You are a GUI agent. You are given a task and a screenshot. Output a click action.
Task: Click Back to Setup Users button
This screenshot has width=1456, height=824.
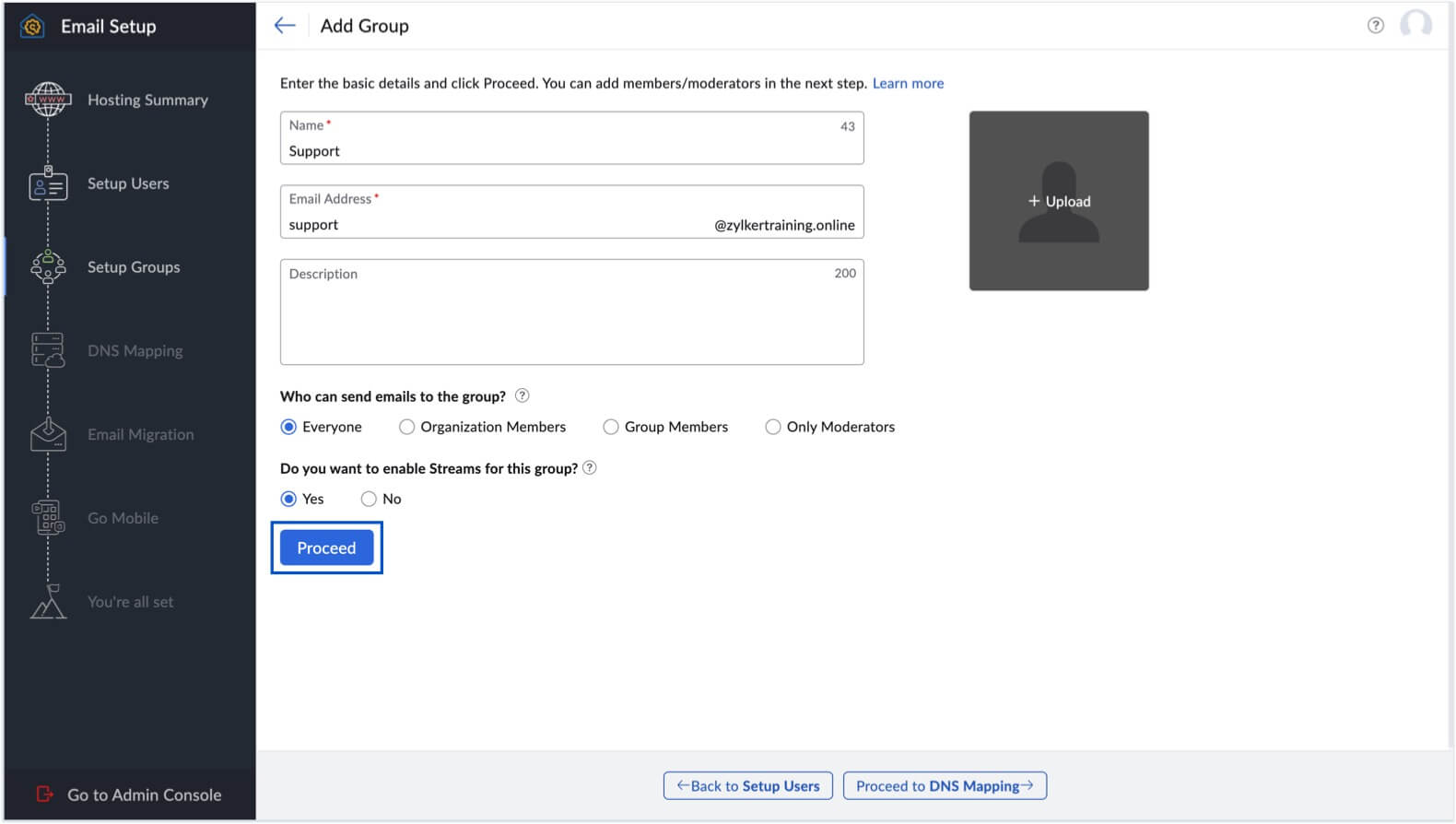pyautogui.click(x=747, y=785)
